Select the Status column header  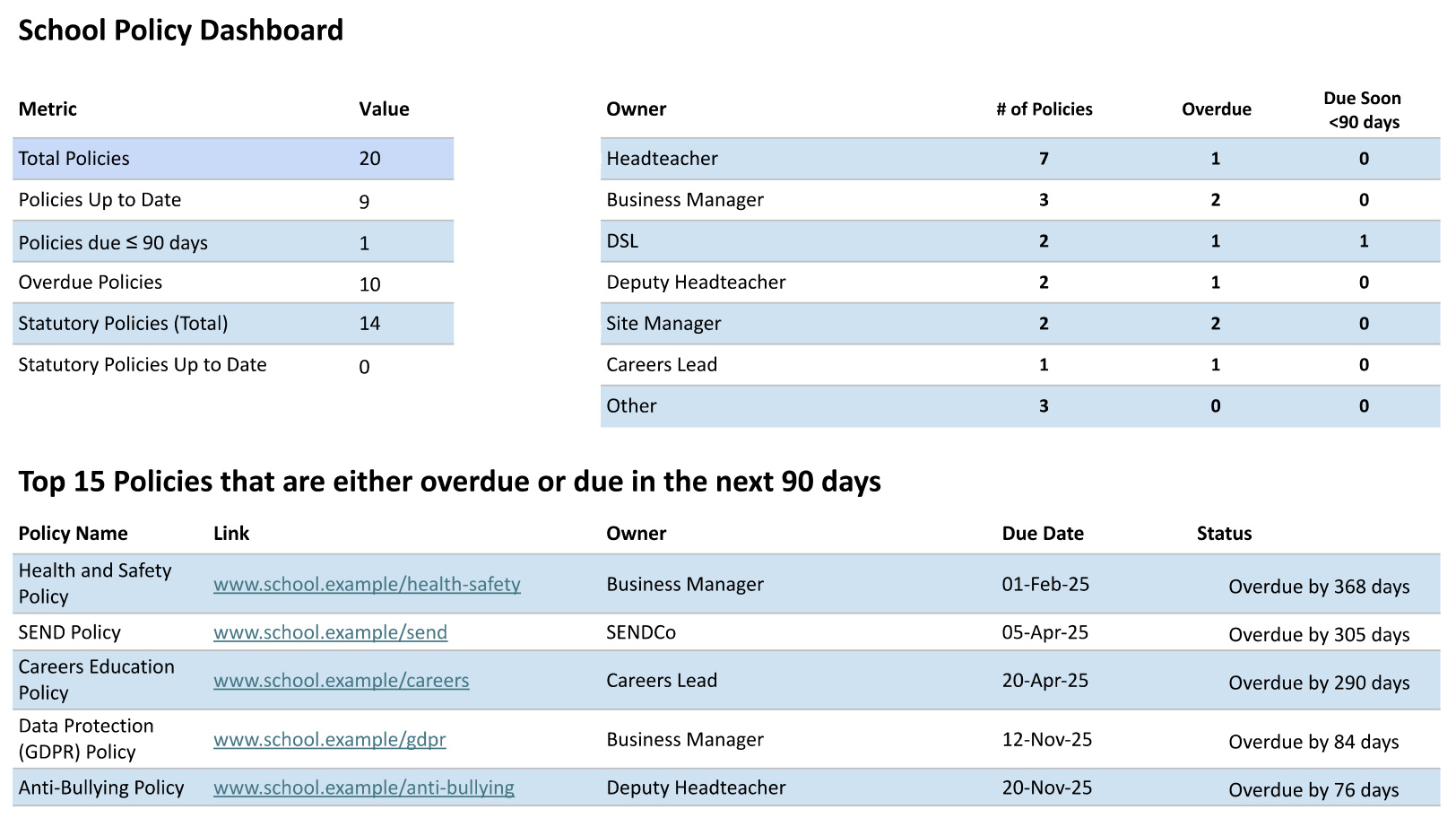1224,534
